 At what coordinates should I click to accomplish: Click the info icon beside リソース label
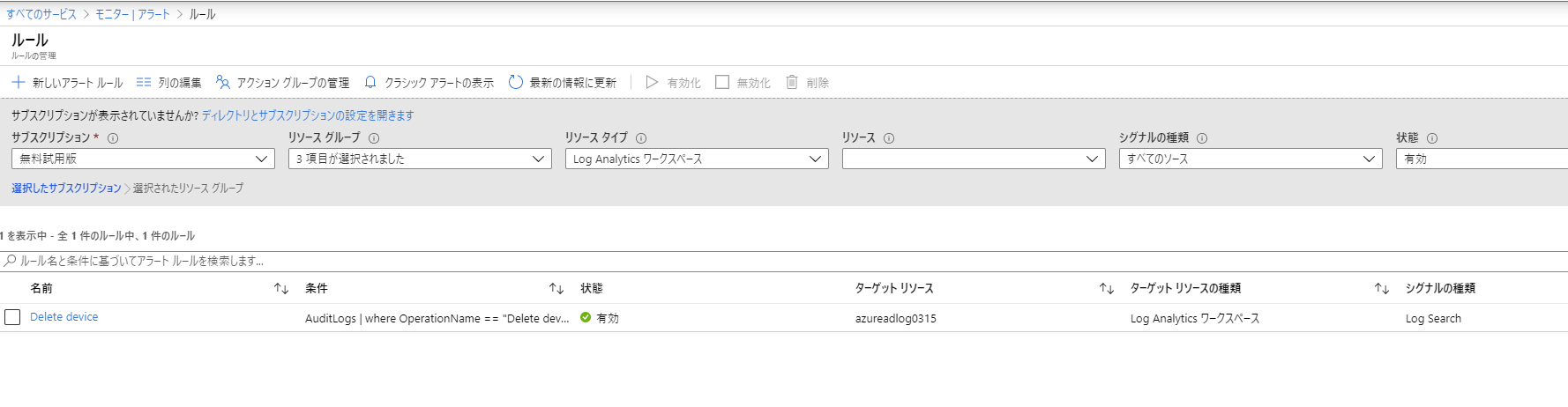889,138
